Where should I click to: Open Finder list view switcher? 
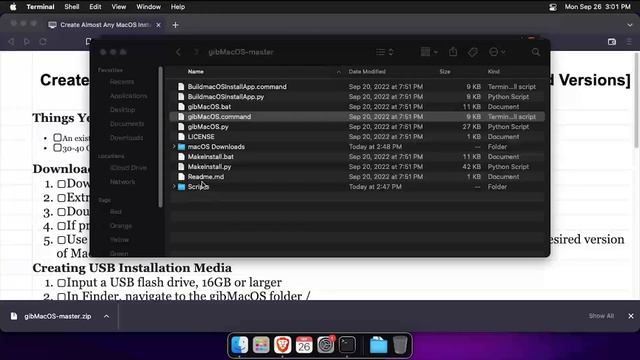click(x=384, y=52)
